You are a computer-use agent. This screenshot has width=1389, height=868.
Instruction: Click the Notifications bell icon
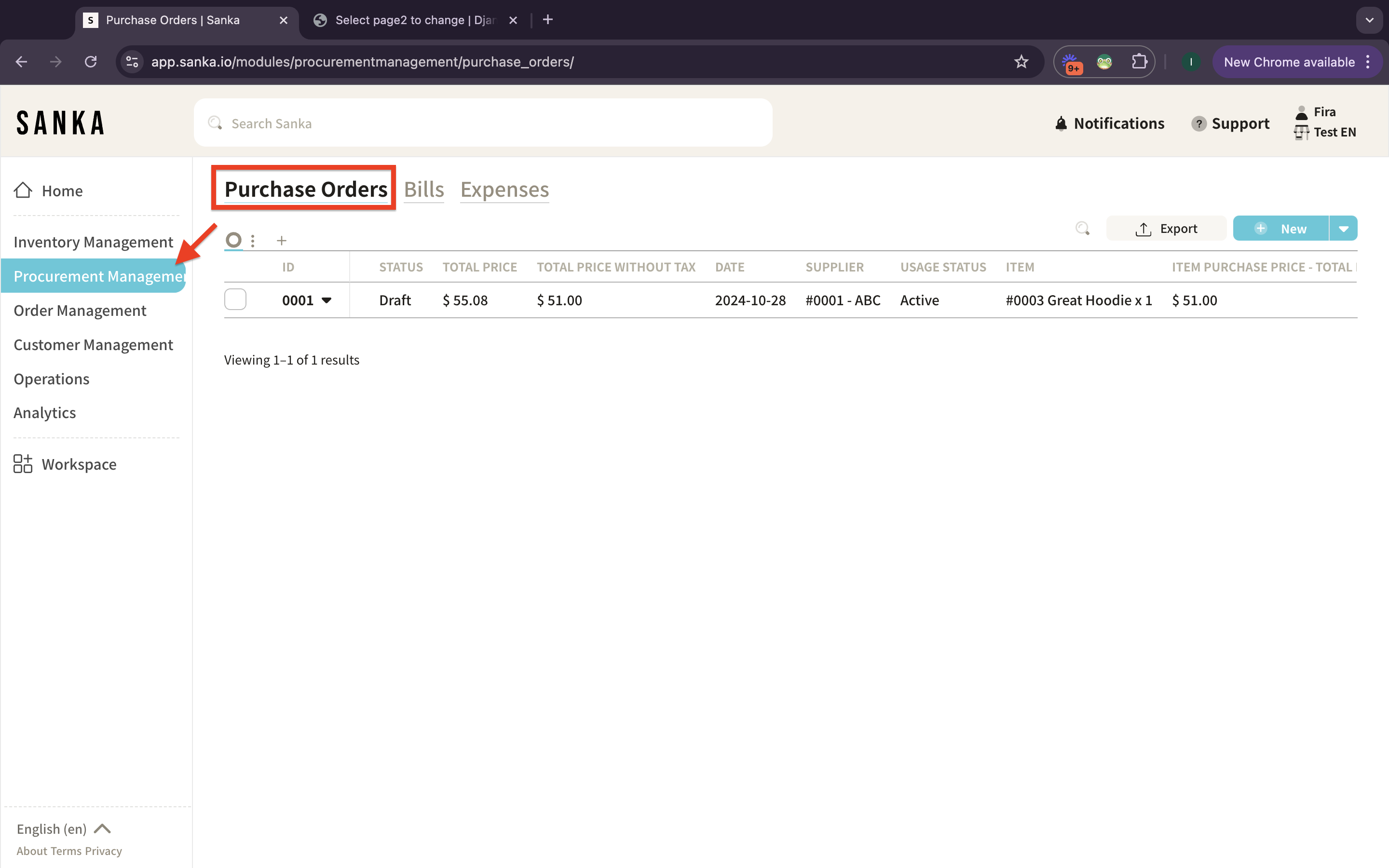[x=1061, y=123]
